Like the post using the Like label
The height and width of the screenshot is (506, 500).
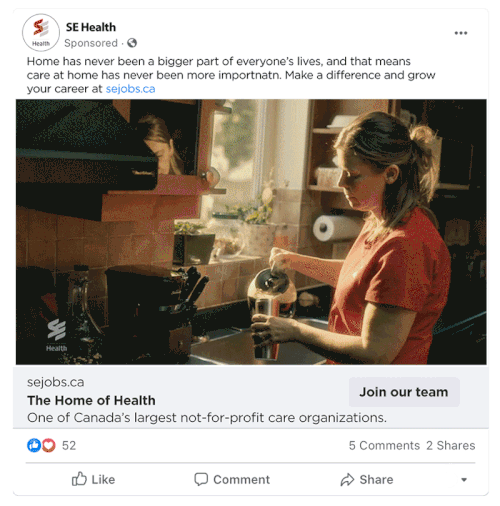point(103,480)
